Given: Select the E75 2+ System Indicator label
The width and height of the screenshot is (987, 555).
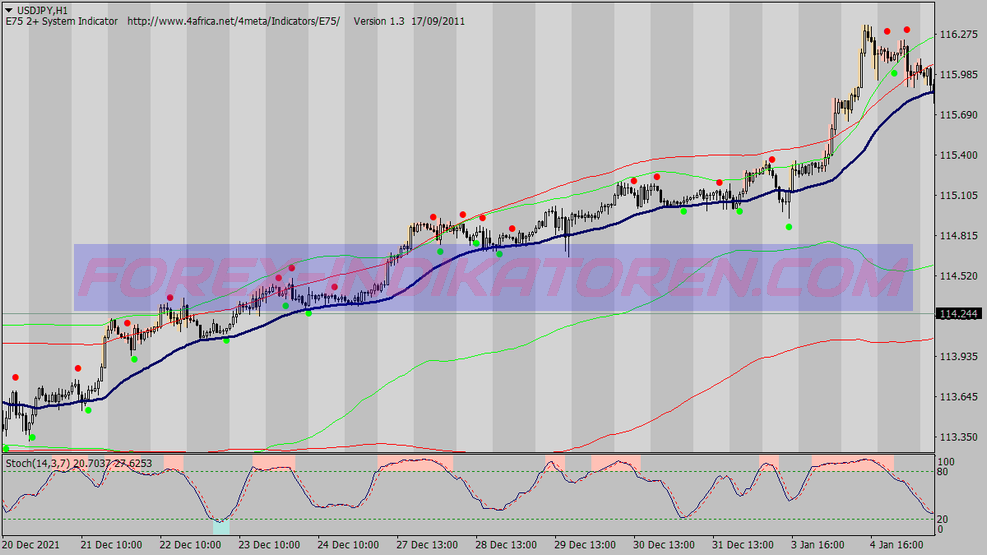Looking at the screenshot, I should tap(62, 21).
